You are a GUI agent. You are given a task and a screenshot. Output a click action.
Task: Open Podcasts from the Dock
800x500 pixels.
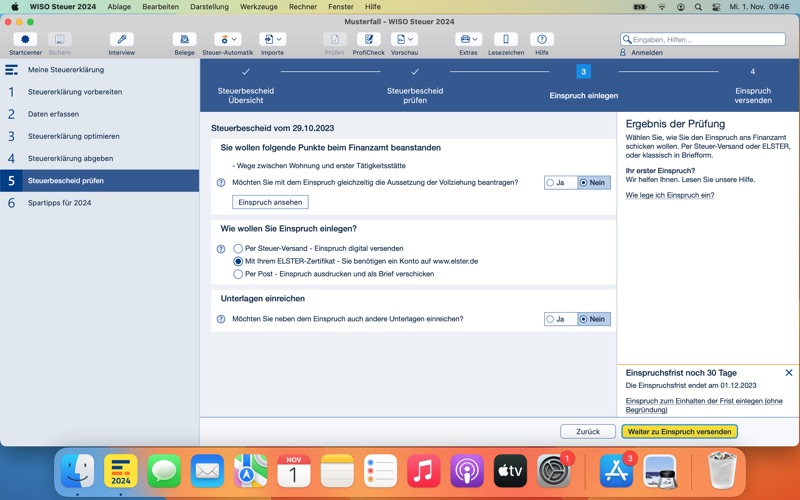click(x=467, y=470)
